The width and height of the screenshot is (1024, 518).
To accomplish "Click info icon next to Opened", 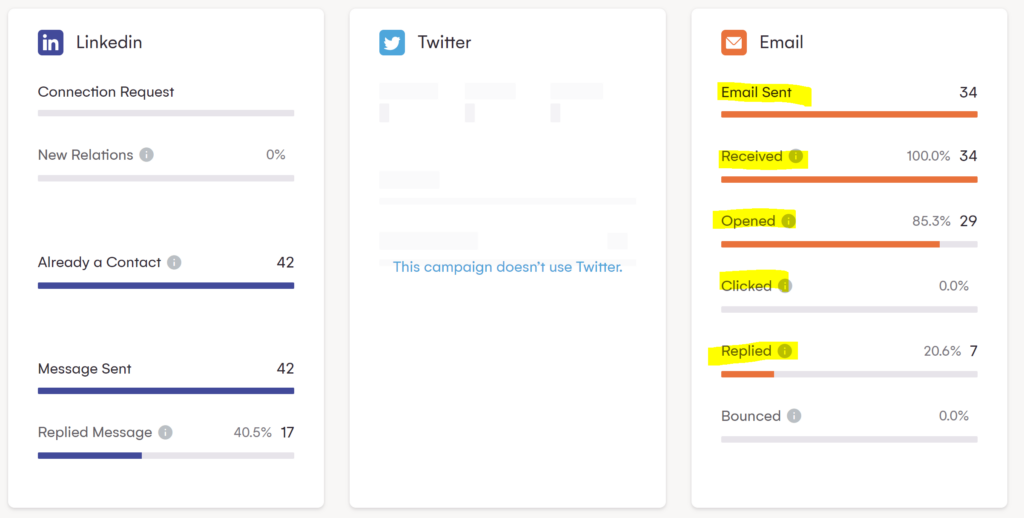I will pyautogui.click(x=788, y=221).
